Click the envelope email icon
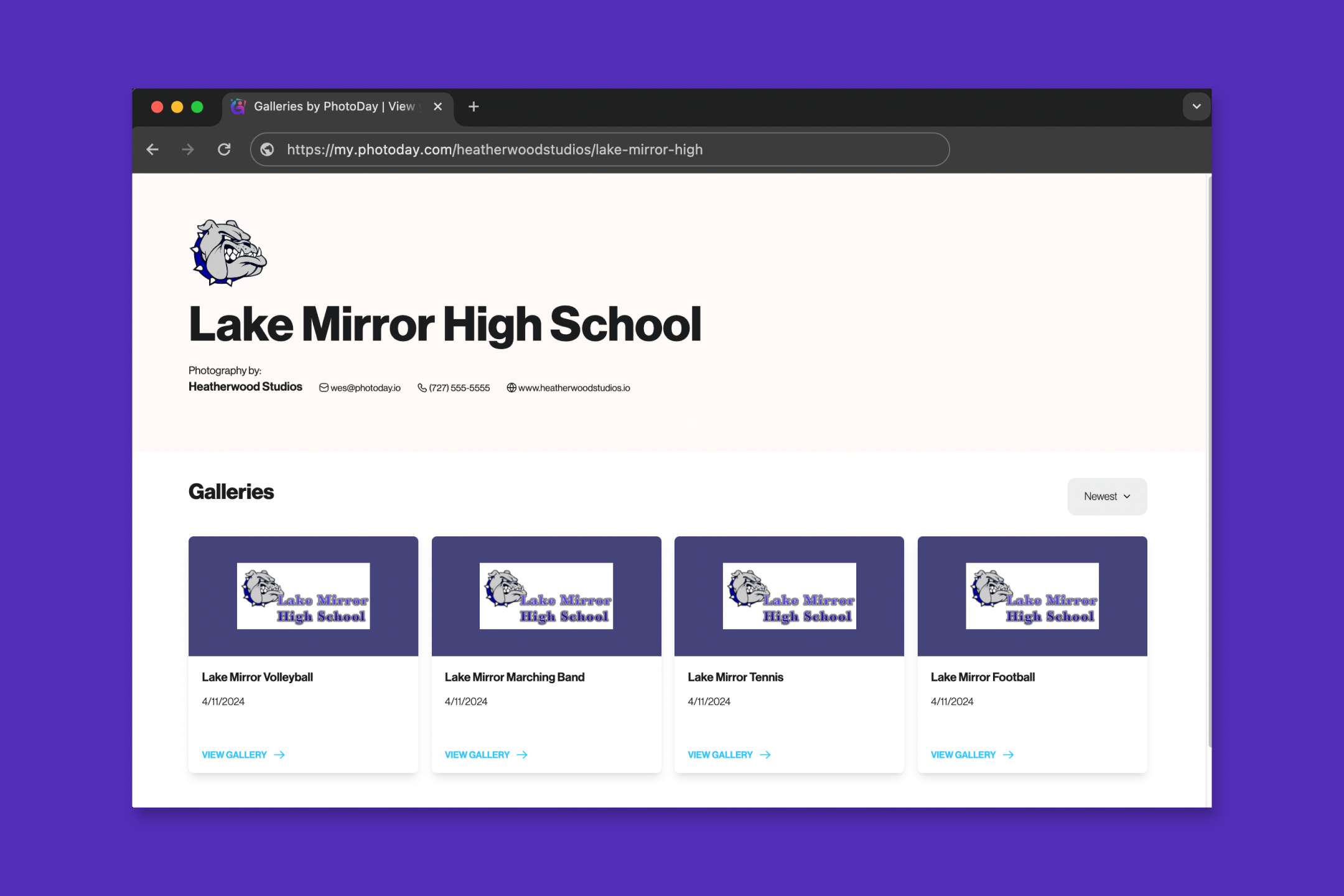Screen dimensions: 1344x896 [324, 388]
